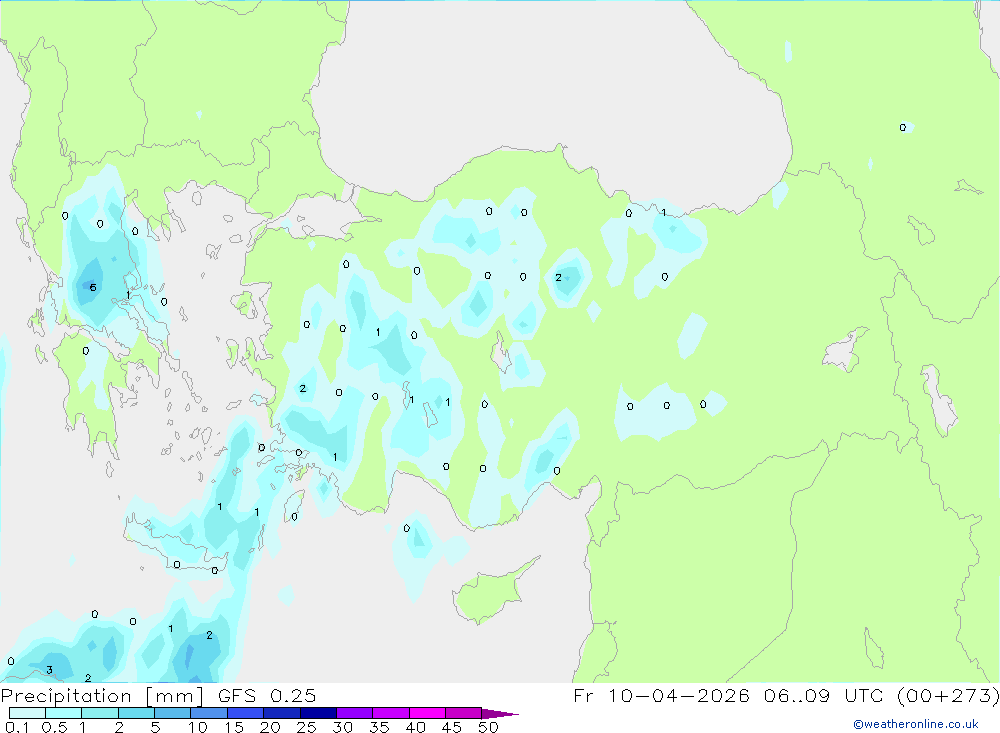Click the 45–50 mm legend color swatch

tap(464, 713)
